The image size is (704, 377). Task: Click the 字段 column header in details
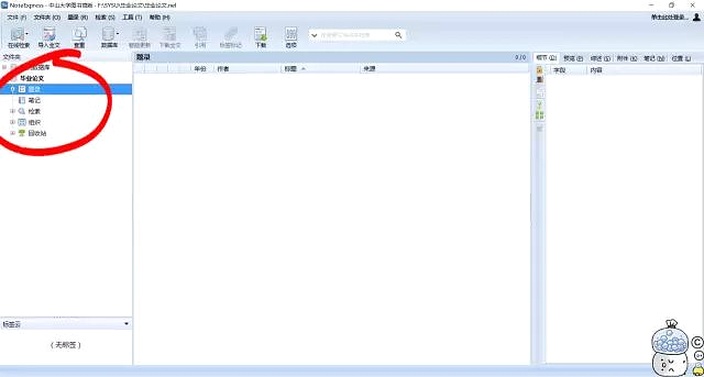point(568,70)
